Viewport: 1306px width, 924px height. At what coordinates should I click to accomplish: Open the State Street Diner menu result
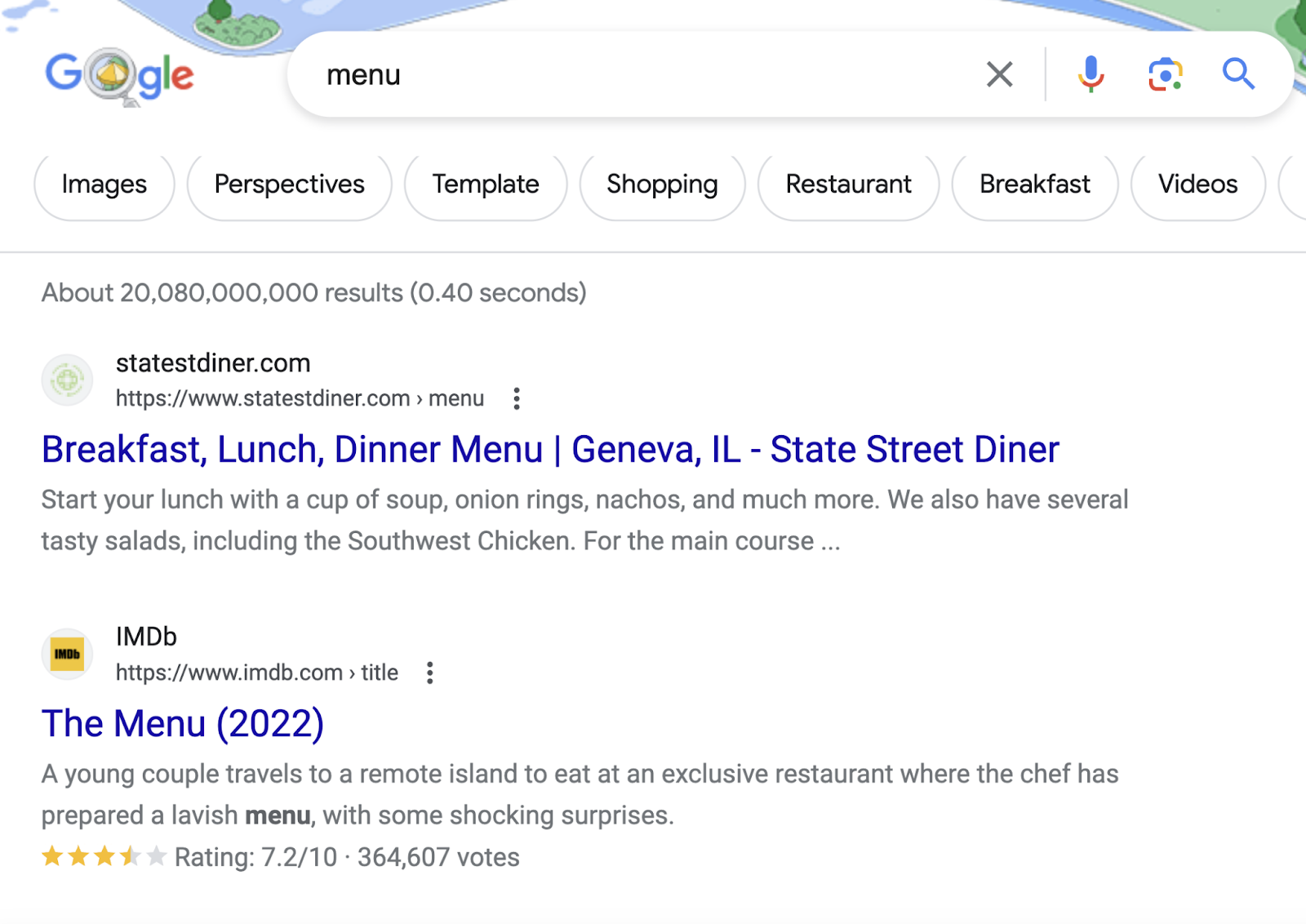550,449
